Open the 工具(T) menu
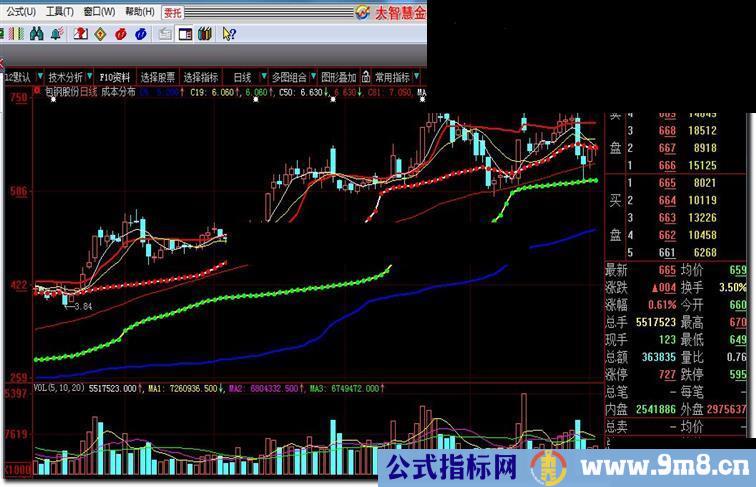 (x=60, y=12)
